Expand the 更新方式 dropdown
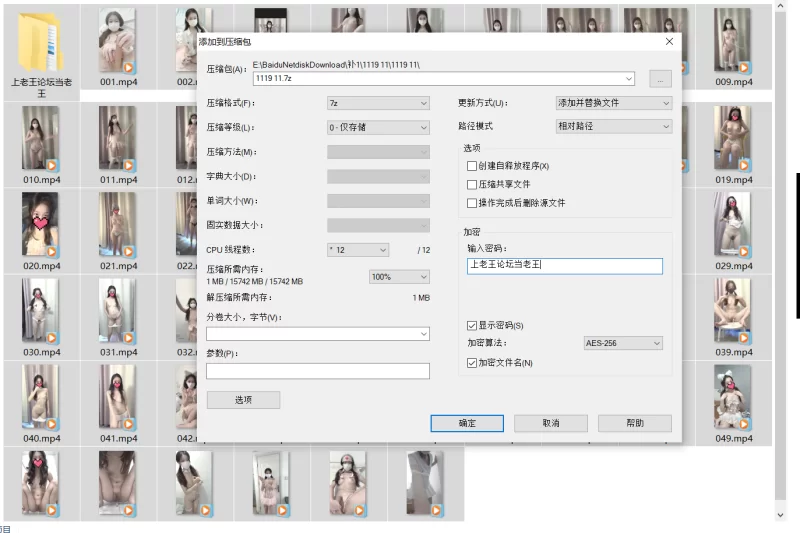800x533 pixels. 613,103
